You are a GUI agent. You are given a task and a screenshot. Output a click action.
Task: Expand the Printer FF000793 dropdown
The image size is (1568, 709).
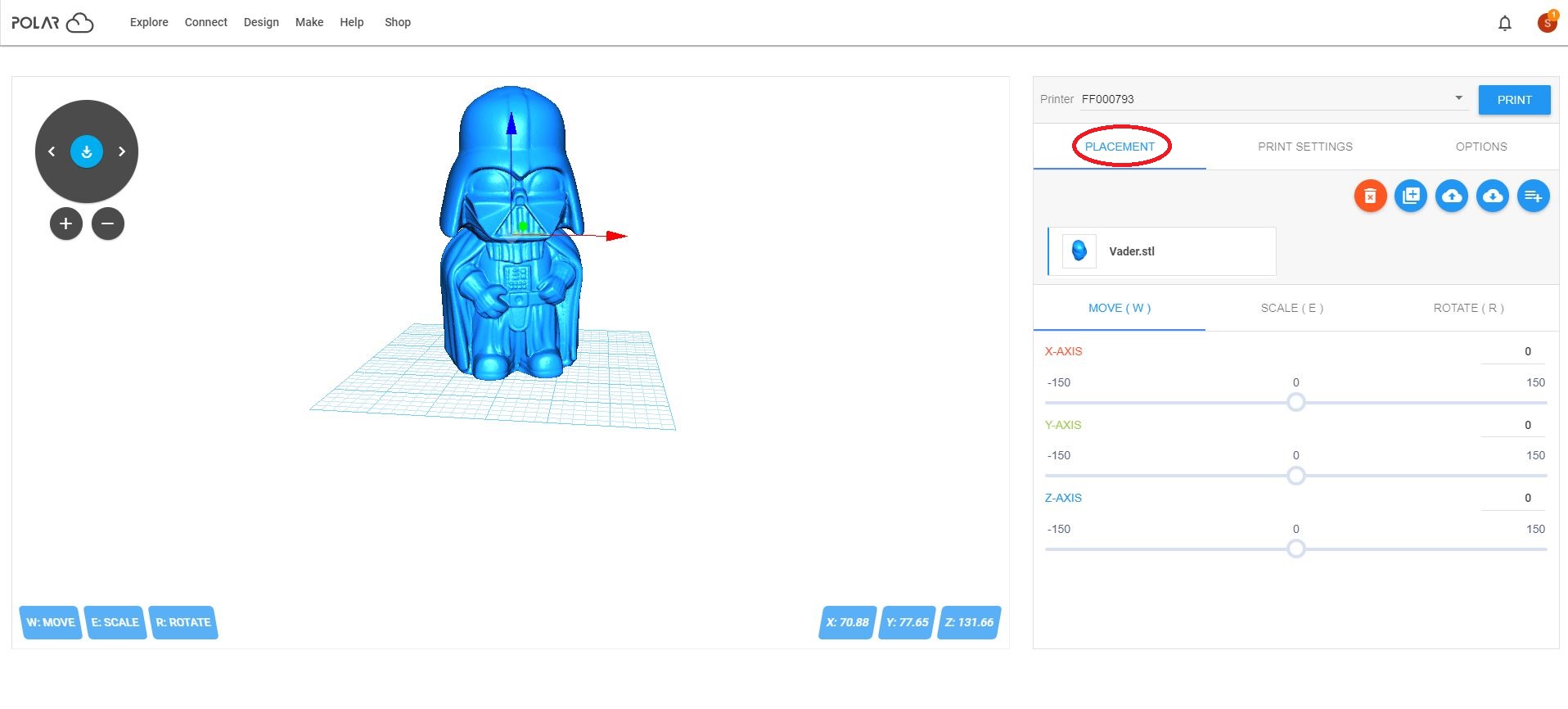point(1273,99)
